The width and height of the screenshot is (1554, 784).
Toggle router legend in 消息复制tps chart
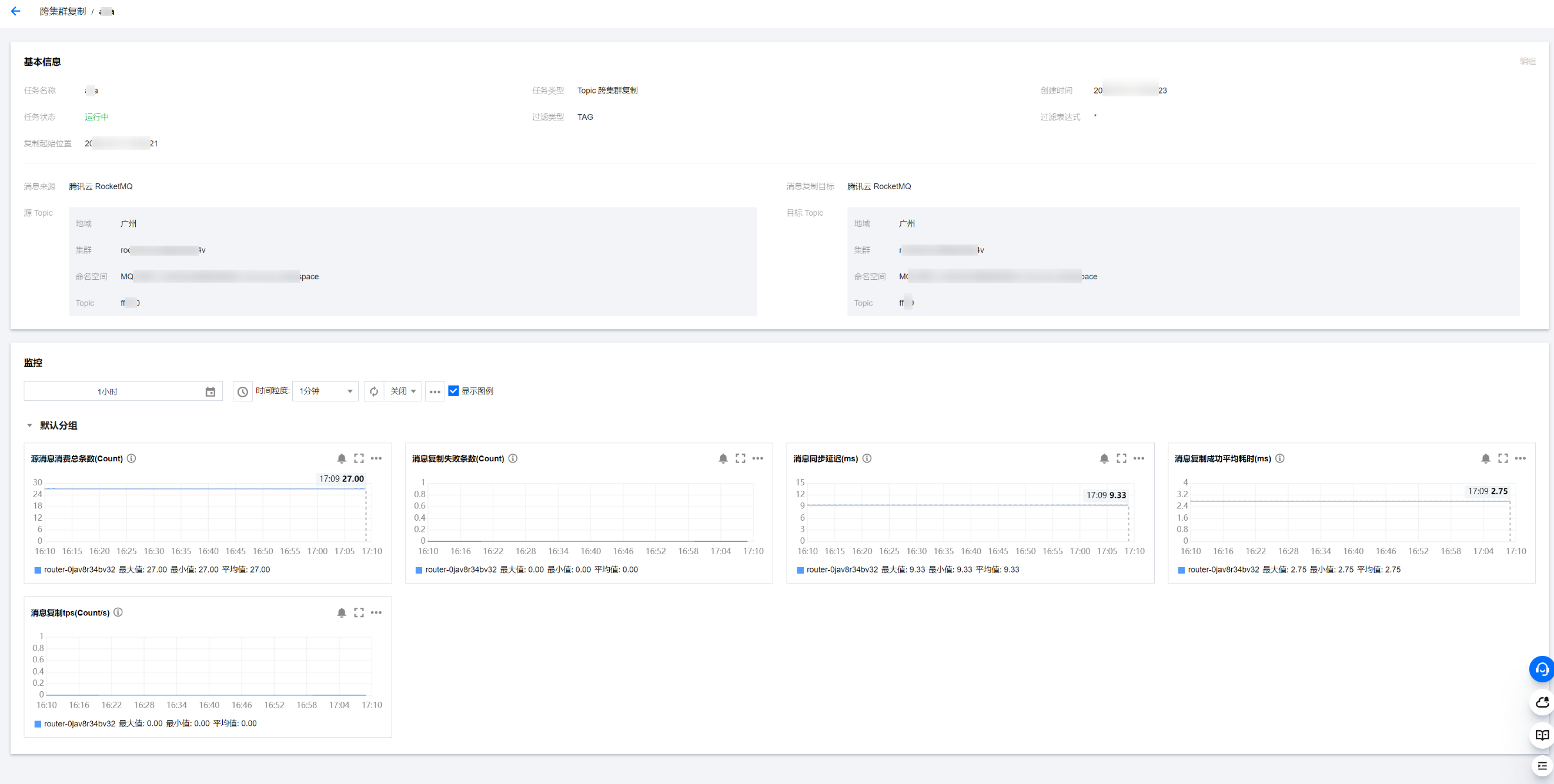pos(79,723)
